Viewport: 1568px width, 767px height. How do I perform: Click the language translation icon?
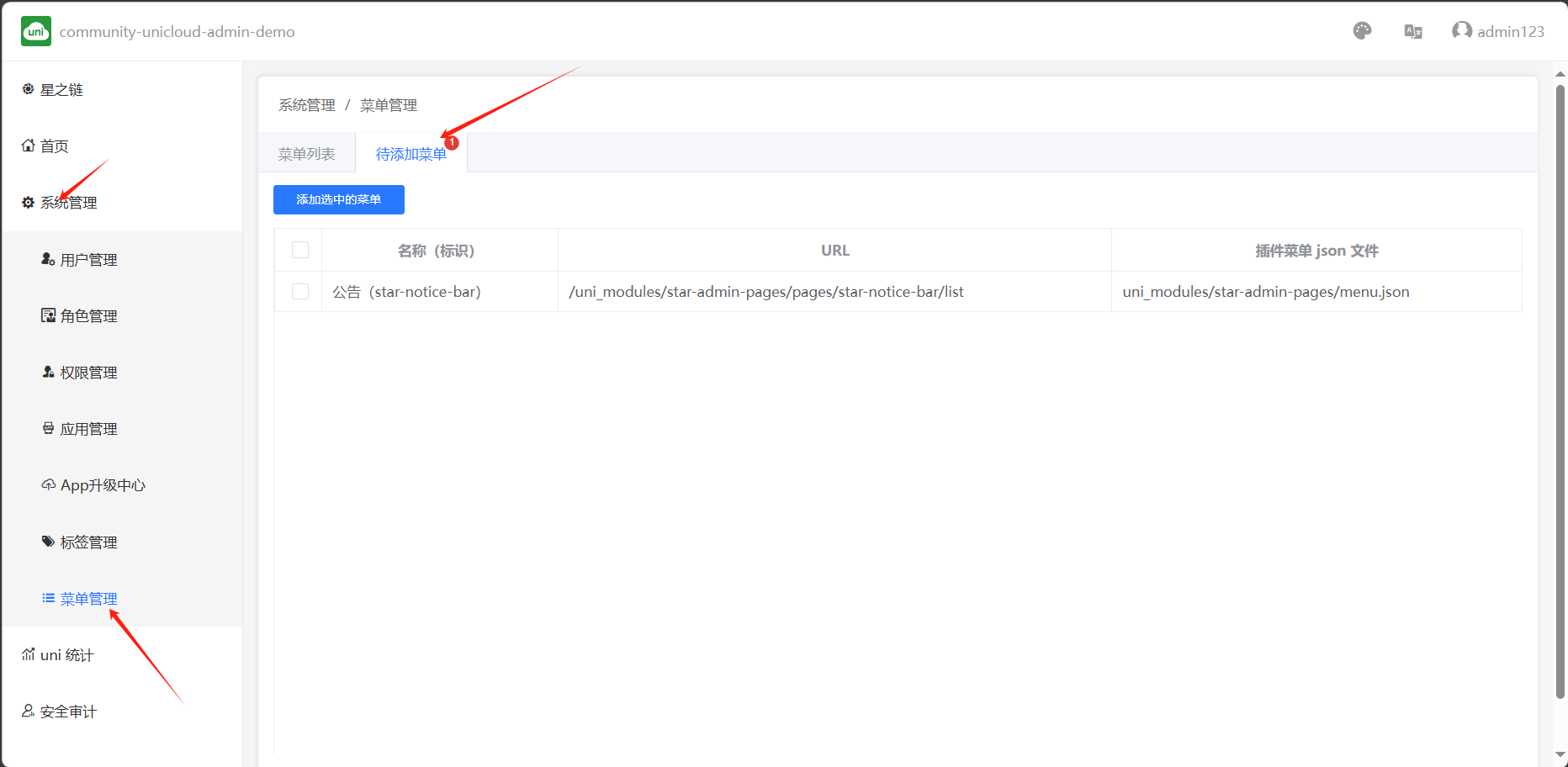(x=1413, y=32)
